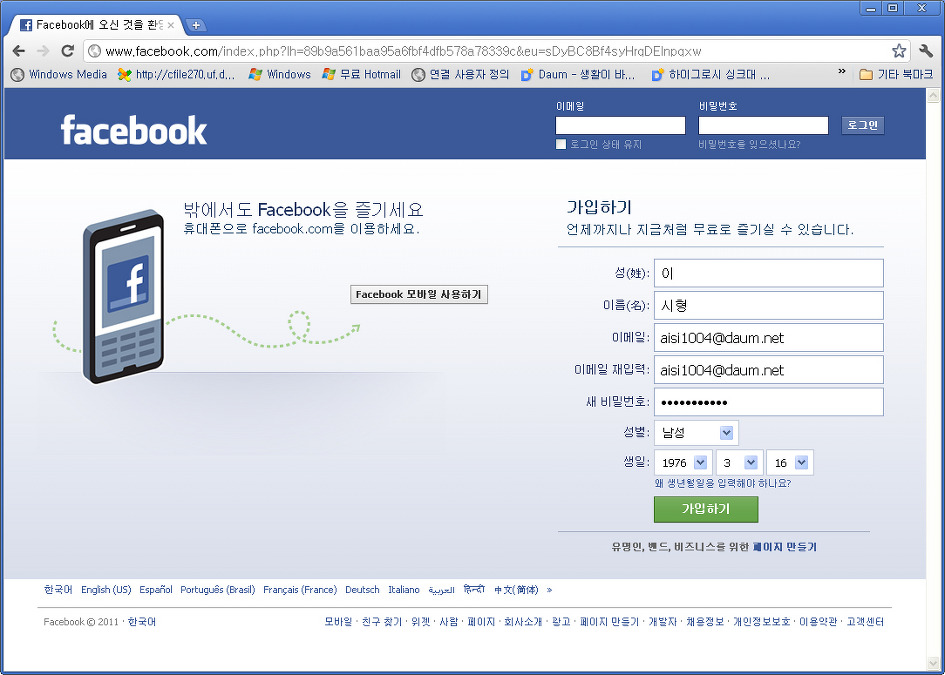Open the 성별 gender dropdown
Image resolution: width=945 pixels, height=675 pixels.
coord(696,433)
